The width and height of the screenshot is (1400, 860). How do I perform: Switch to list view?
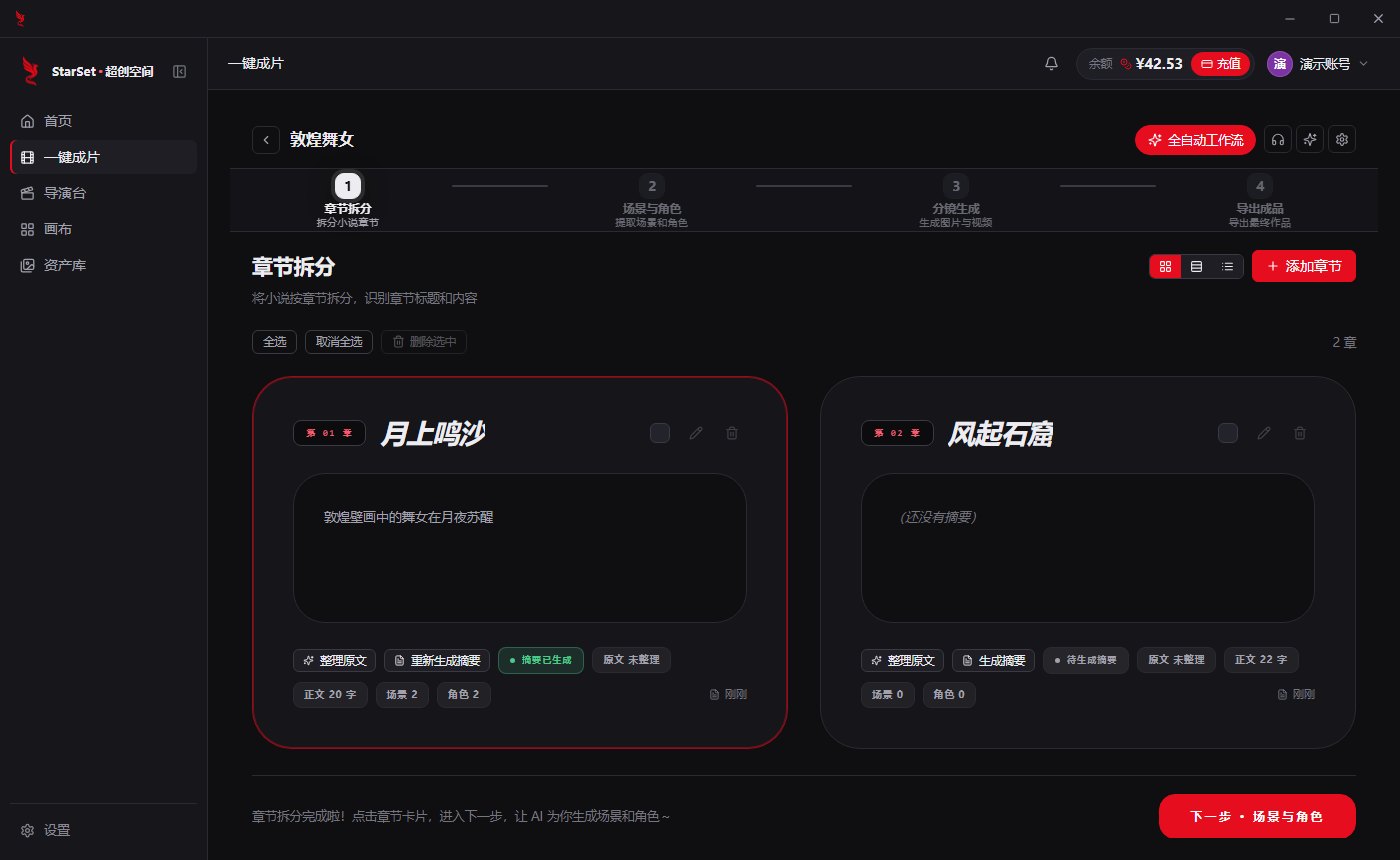(x=1227, y=266)
